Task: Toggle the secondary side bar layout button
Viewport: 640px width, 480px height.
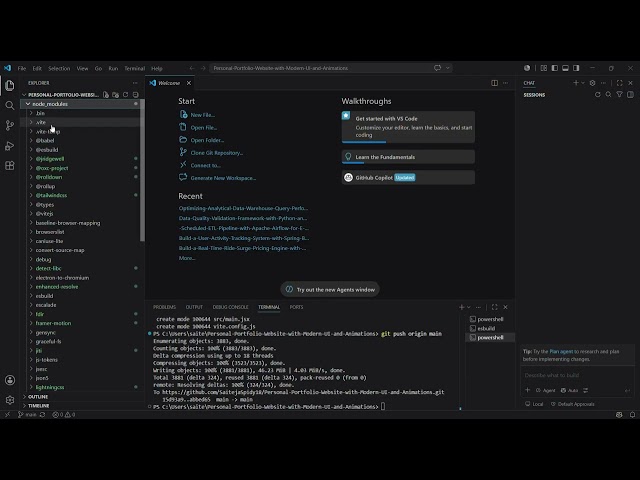Action: tap(576, 68)
